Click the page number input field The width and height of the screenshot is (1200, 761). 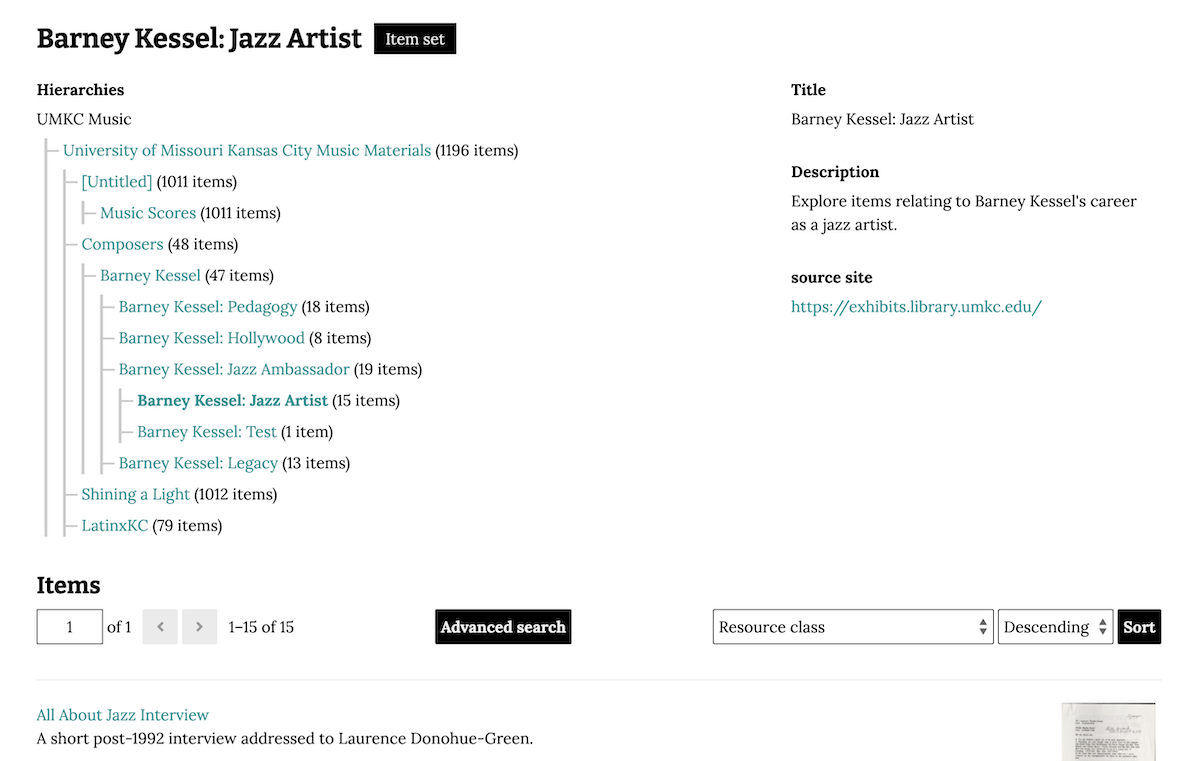(x=69, y=626)
